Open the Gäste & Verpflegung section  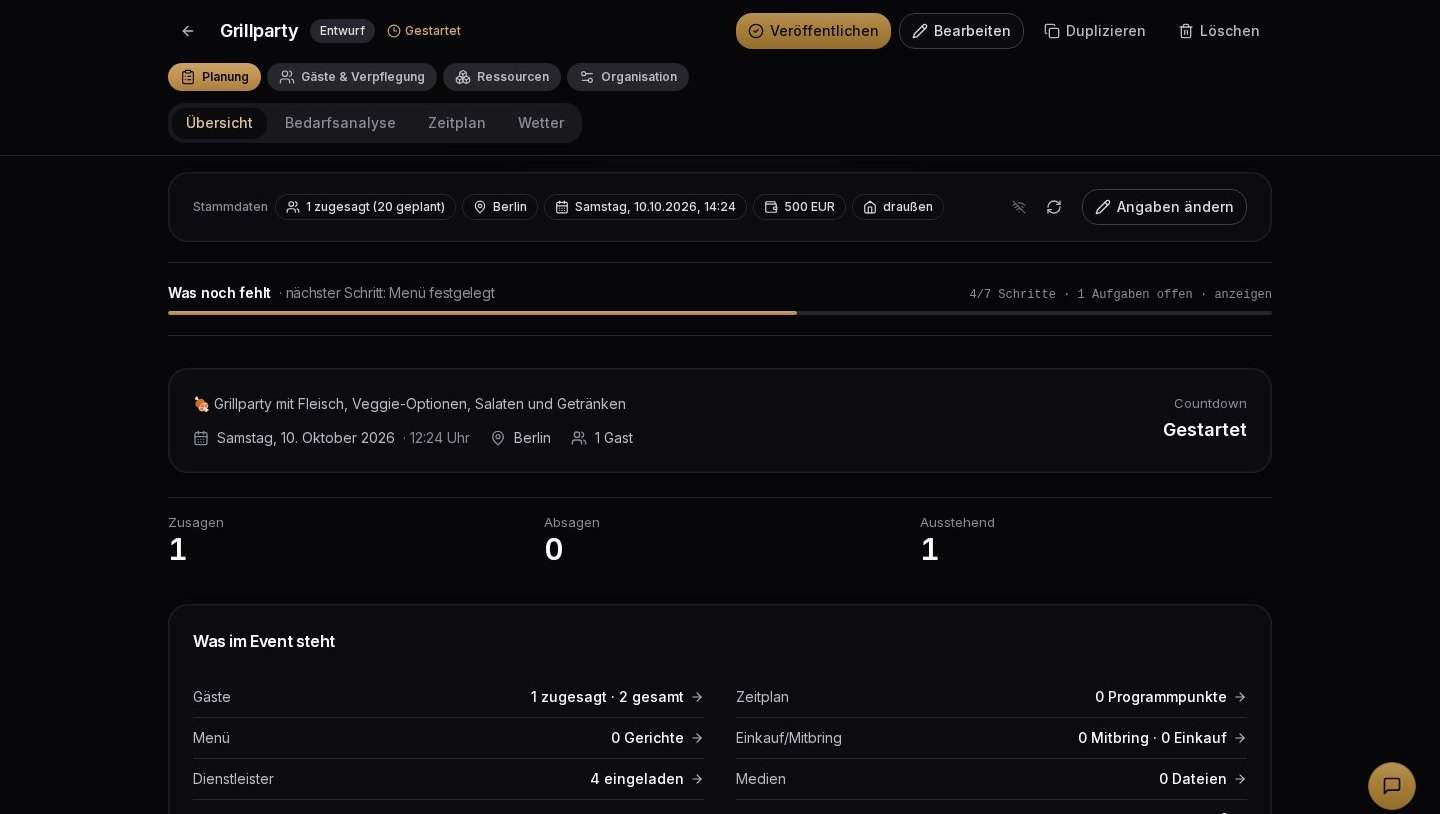click(352, 77)
